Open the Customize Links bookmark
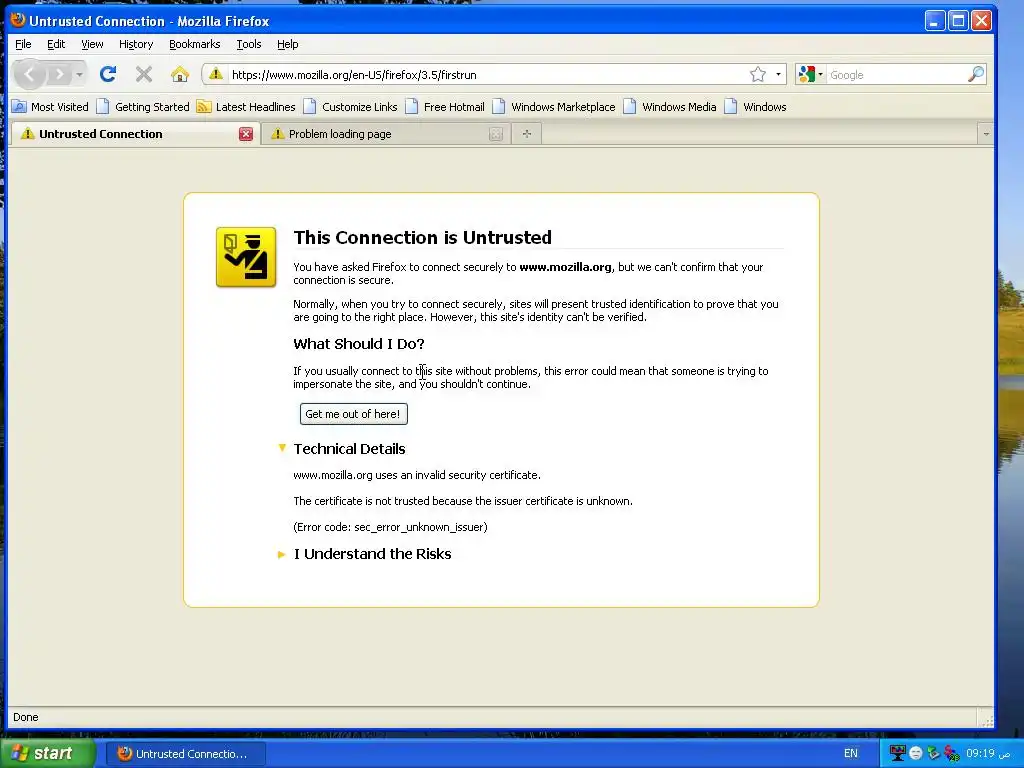This screenshot has width=1024, height=768. (x=350, y=106)
